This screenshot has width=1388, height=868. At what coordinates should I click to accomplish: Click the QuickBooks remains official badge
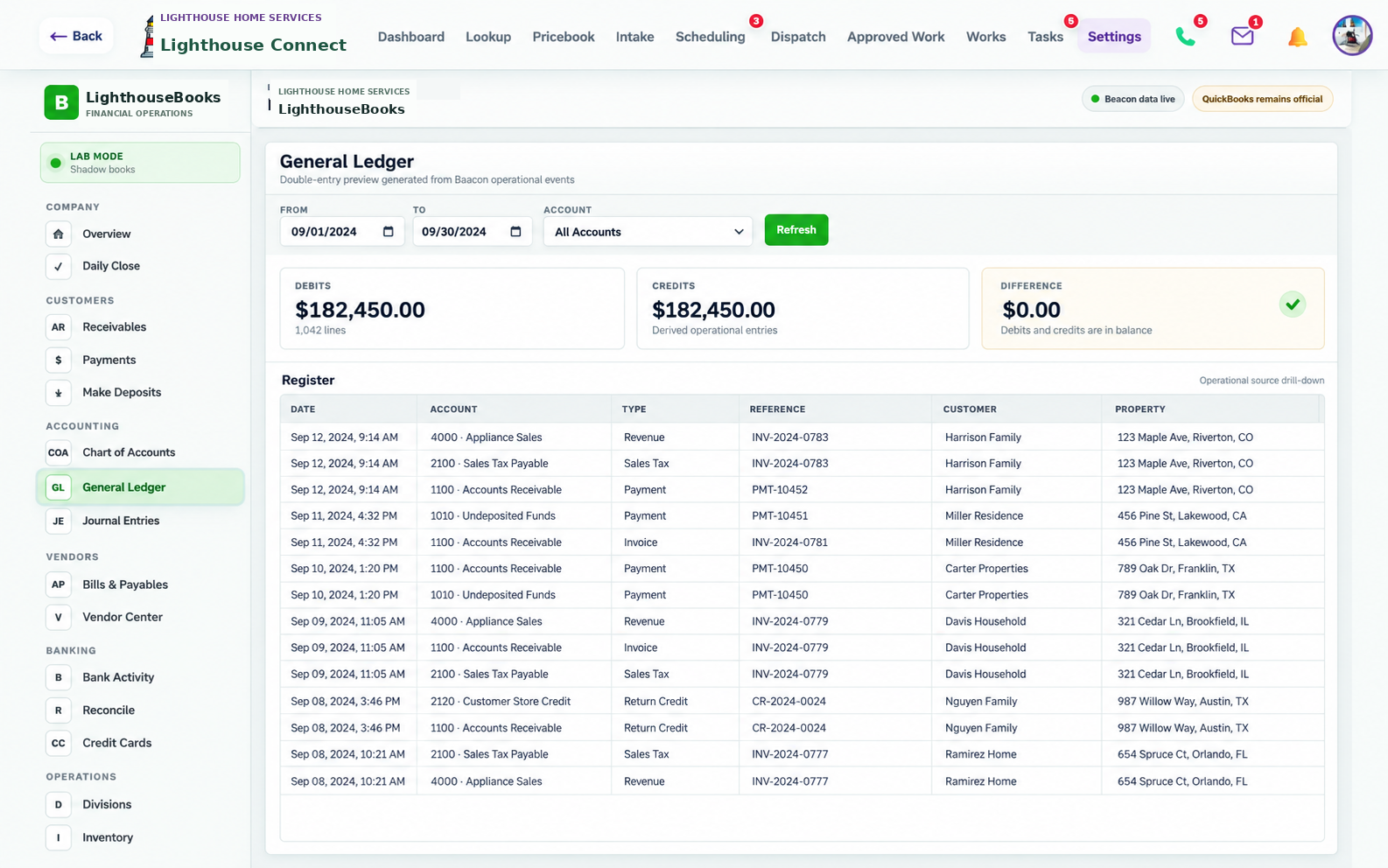point(1262,99)
